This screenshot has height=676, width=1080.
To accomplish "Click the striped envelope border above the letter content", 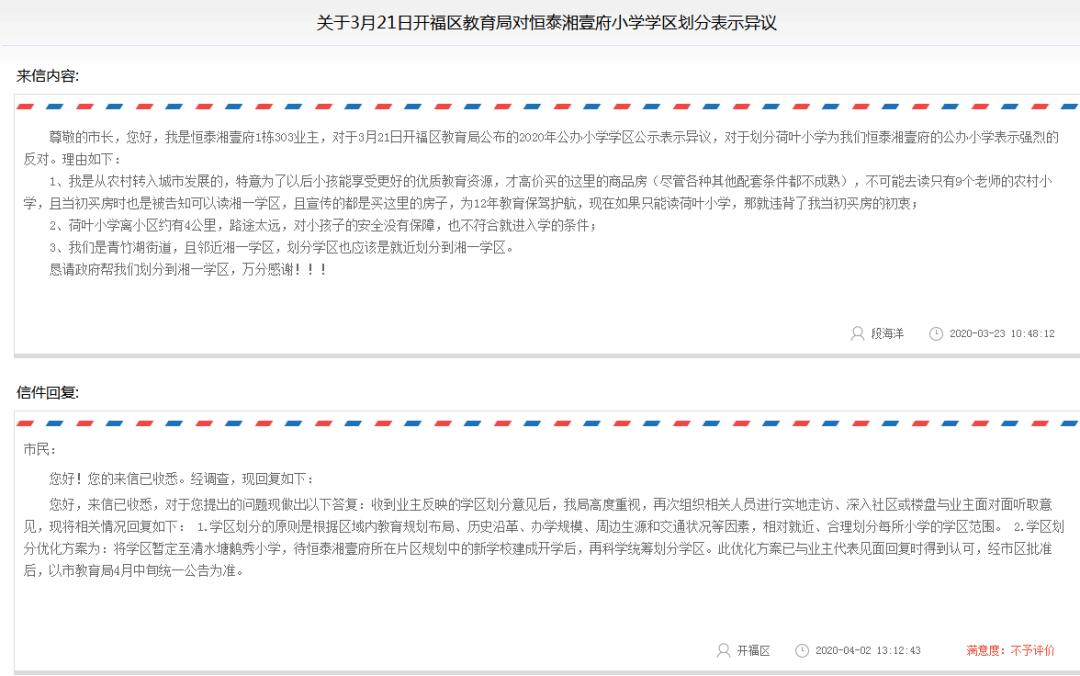I will [540, 106].
